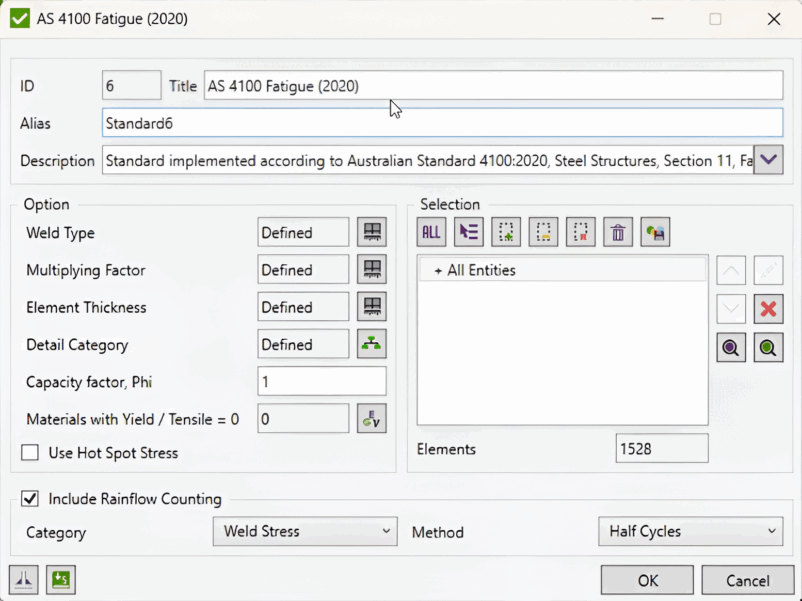Image resolution: width=802 pixels, height=601 pixels.
Task: Click the red X delete button
Action: point(768,309)
